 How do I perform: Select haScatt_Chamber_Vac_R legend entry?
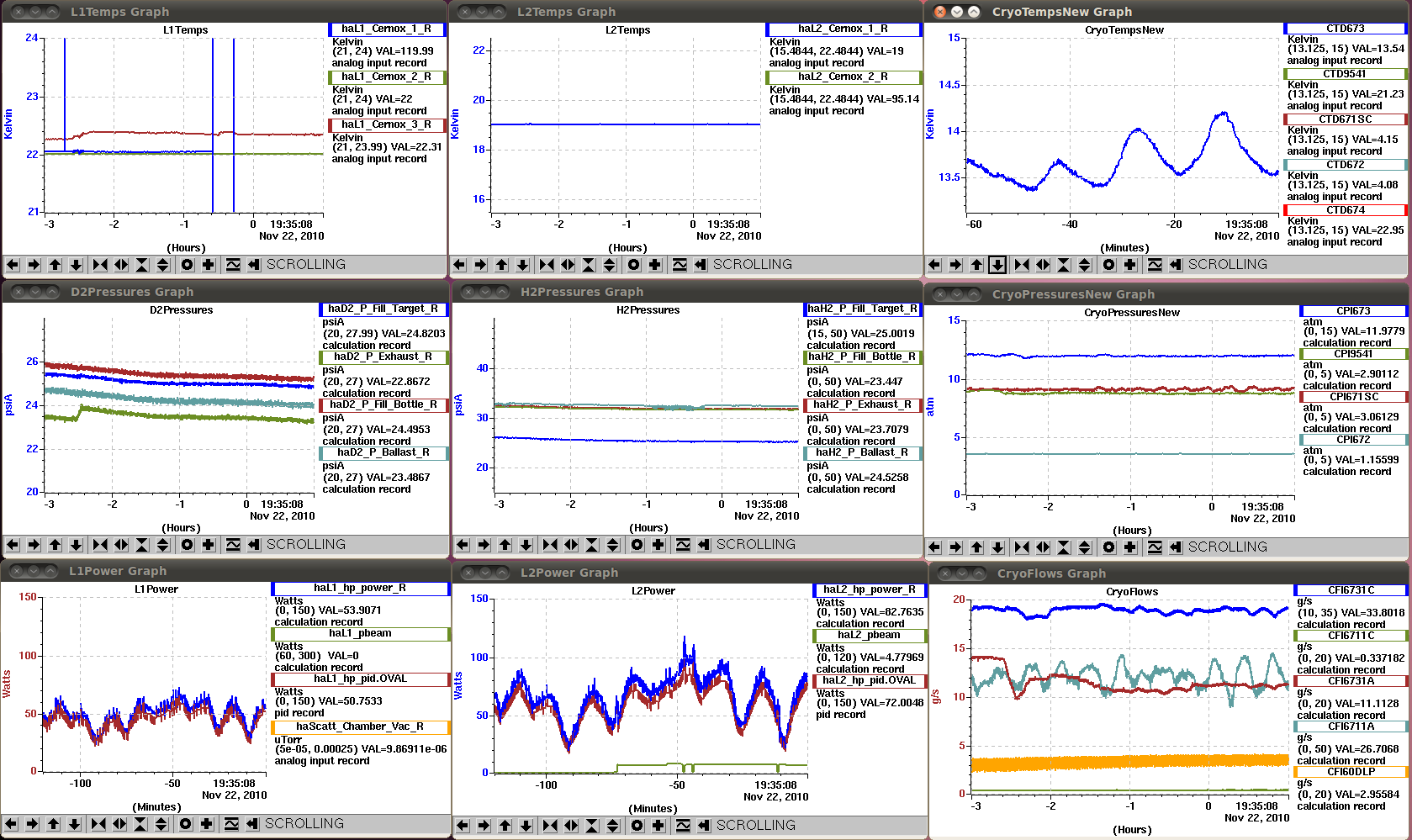(x=360, y=726)
